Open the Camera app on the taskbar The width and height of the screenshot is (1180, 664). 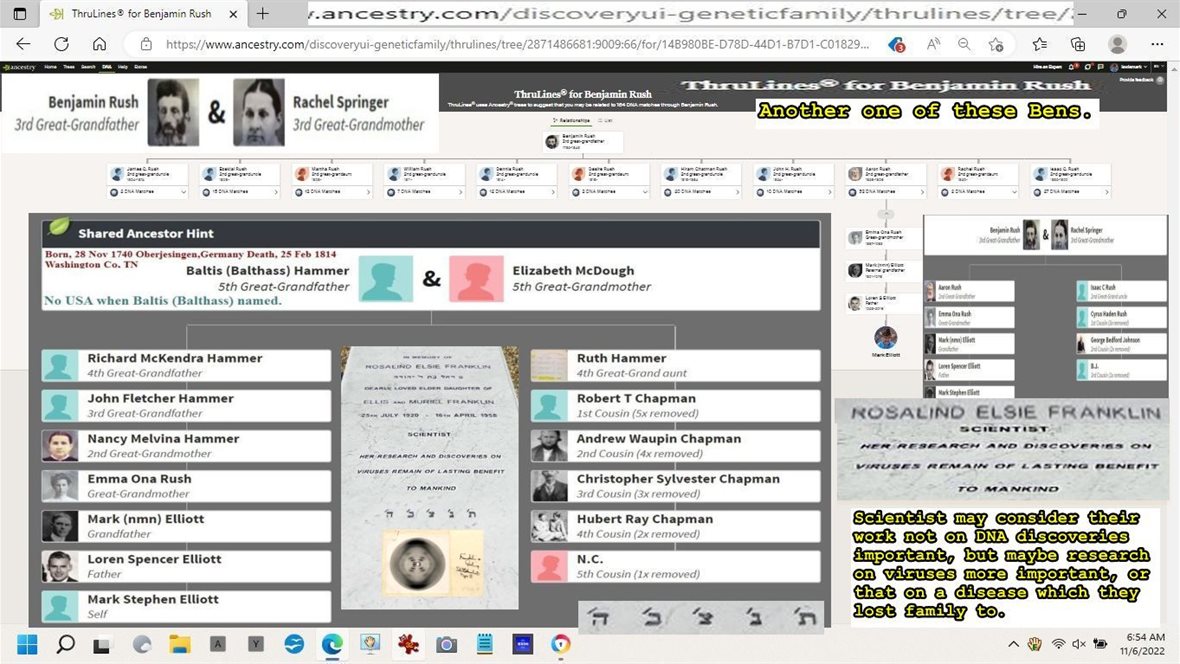click(445, 644)
